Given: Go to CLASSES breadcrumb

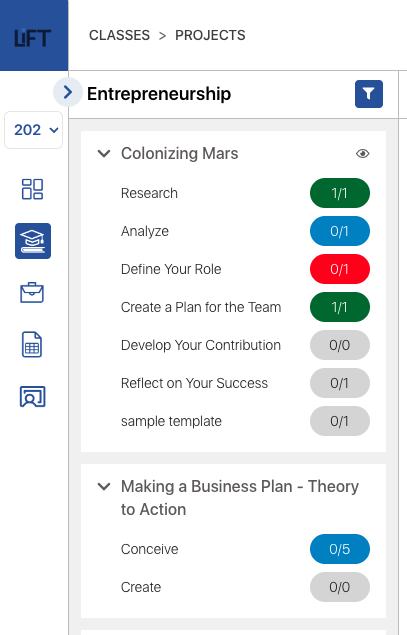Looking at the screenshot, I should click(x=119, y=35).
